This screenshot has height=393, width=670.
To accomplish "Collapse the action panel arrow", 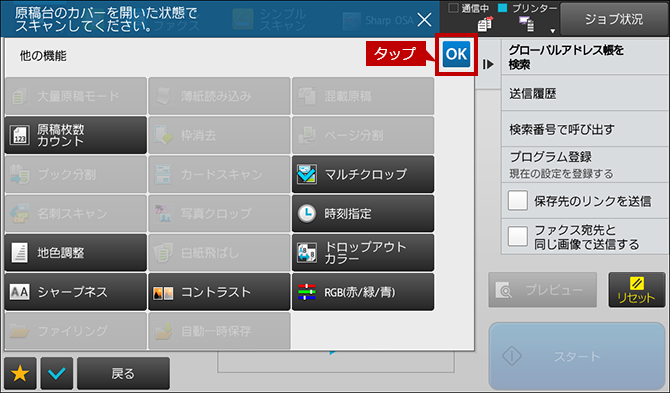I will point(488,65).
